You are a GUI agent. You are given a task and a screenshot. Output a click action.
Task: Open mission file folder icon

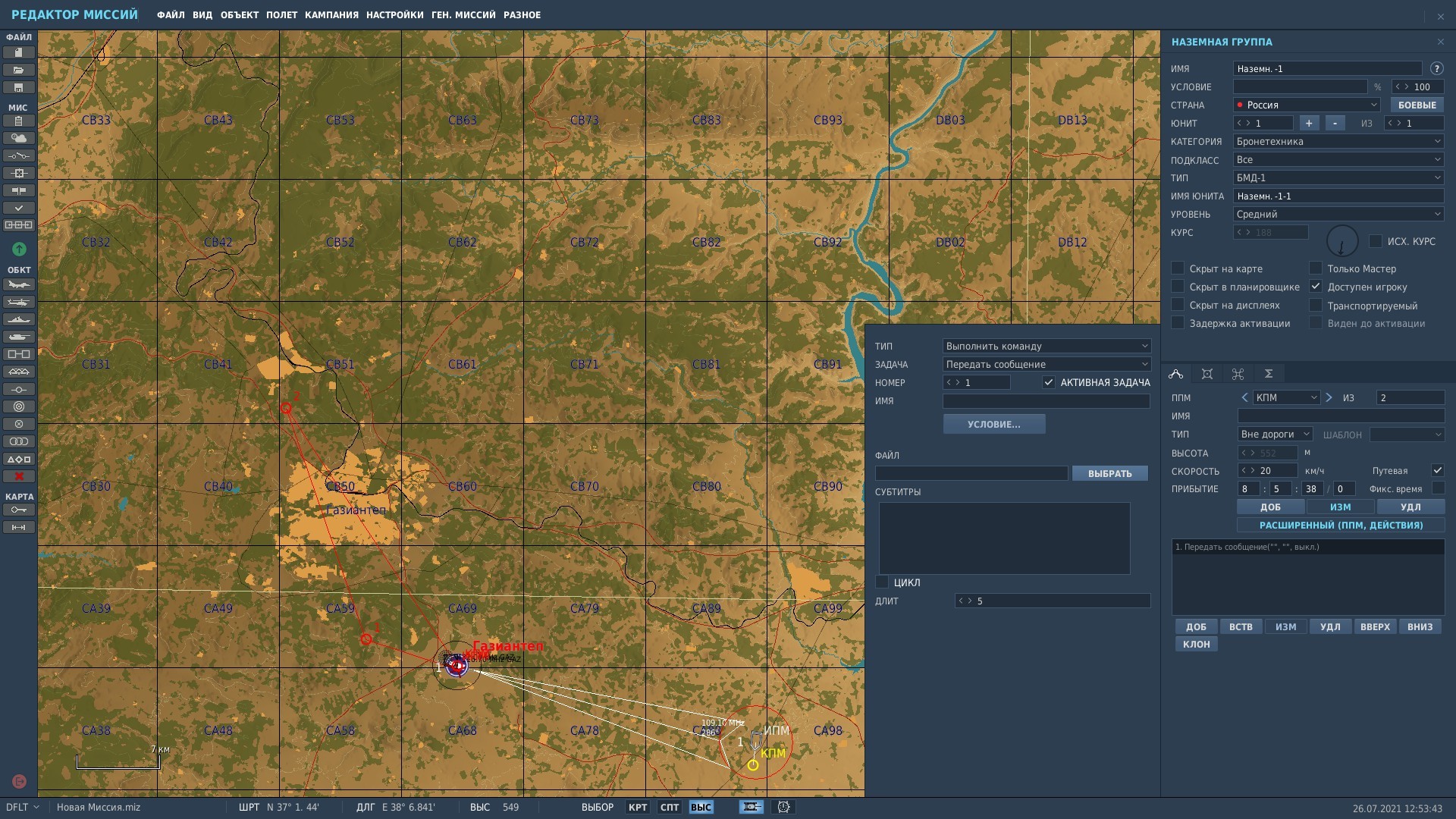(19, 70)
